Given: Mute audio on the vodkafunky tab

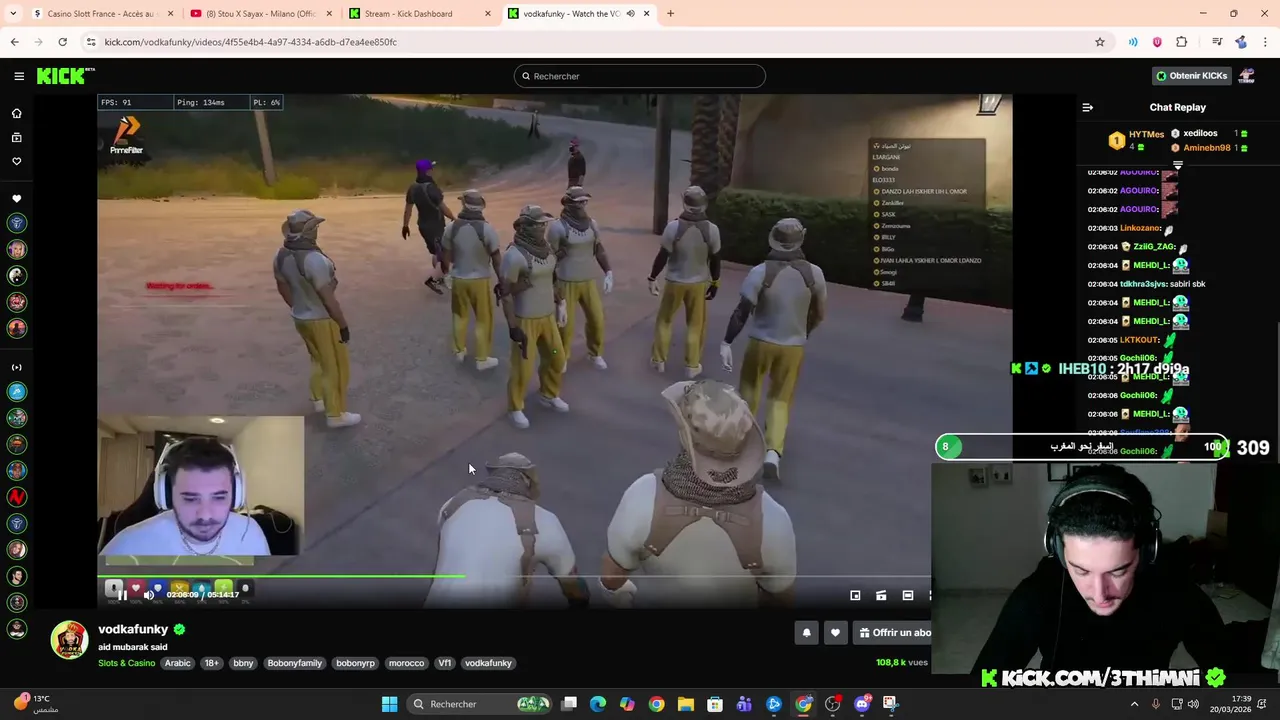Looking at the screenshot, I should coord(630,14).
